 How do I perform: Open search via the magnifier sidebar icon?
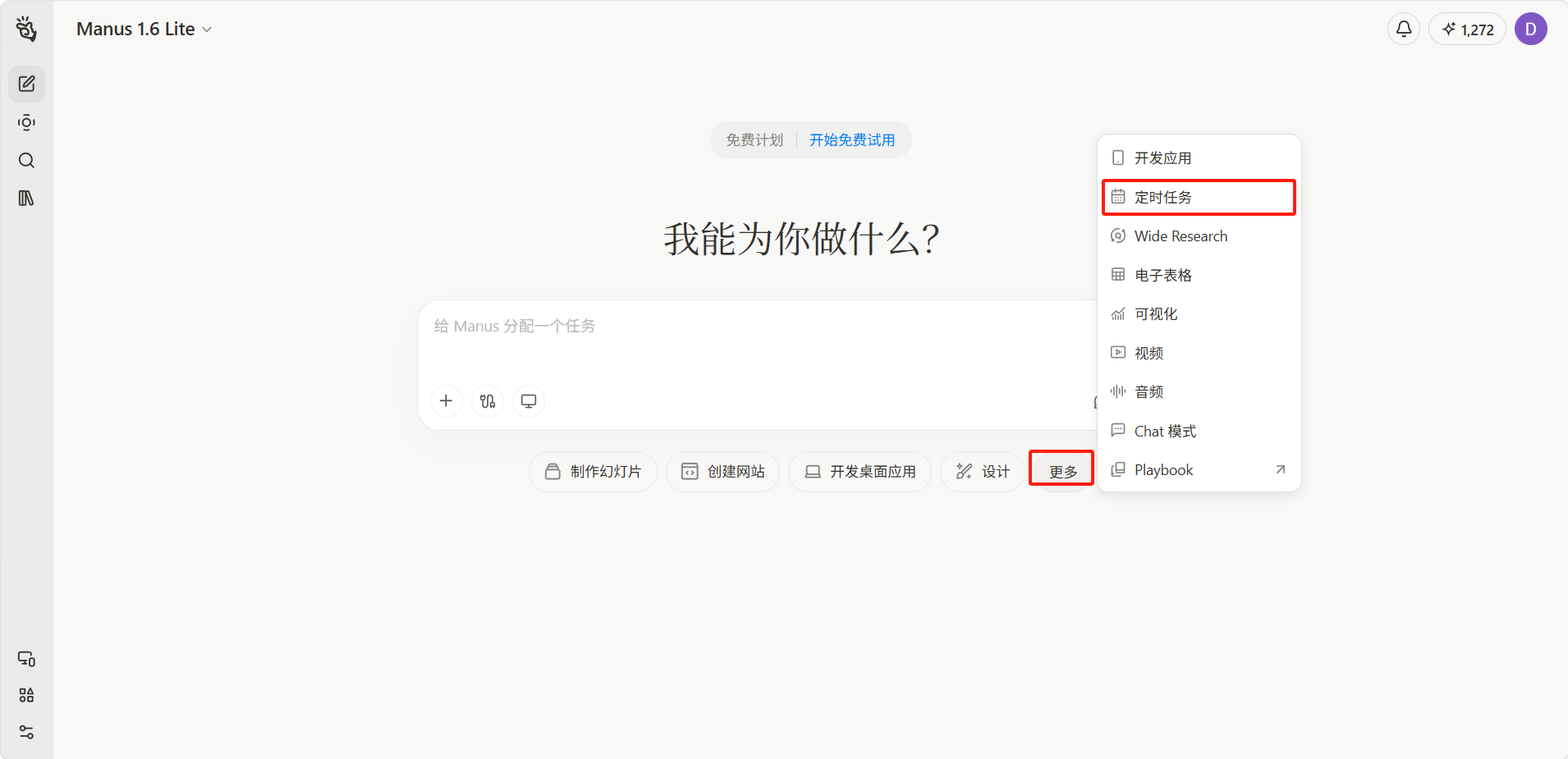click(26, 160)
